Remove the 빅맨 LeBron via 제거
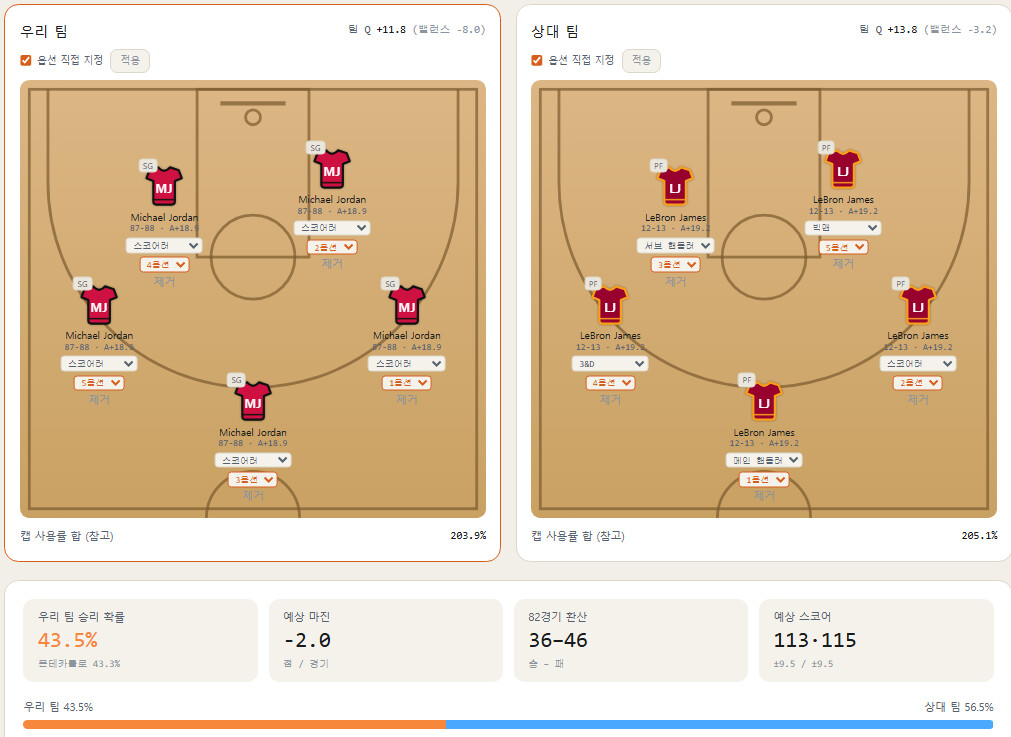The image size is (1011, 737). (843, 264)
